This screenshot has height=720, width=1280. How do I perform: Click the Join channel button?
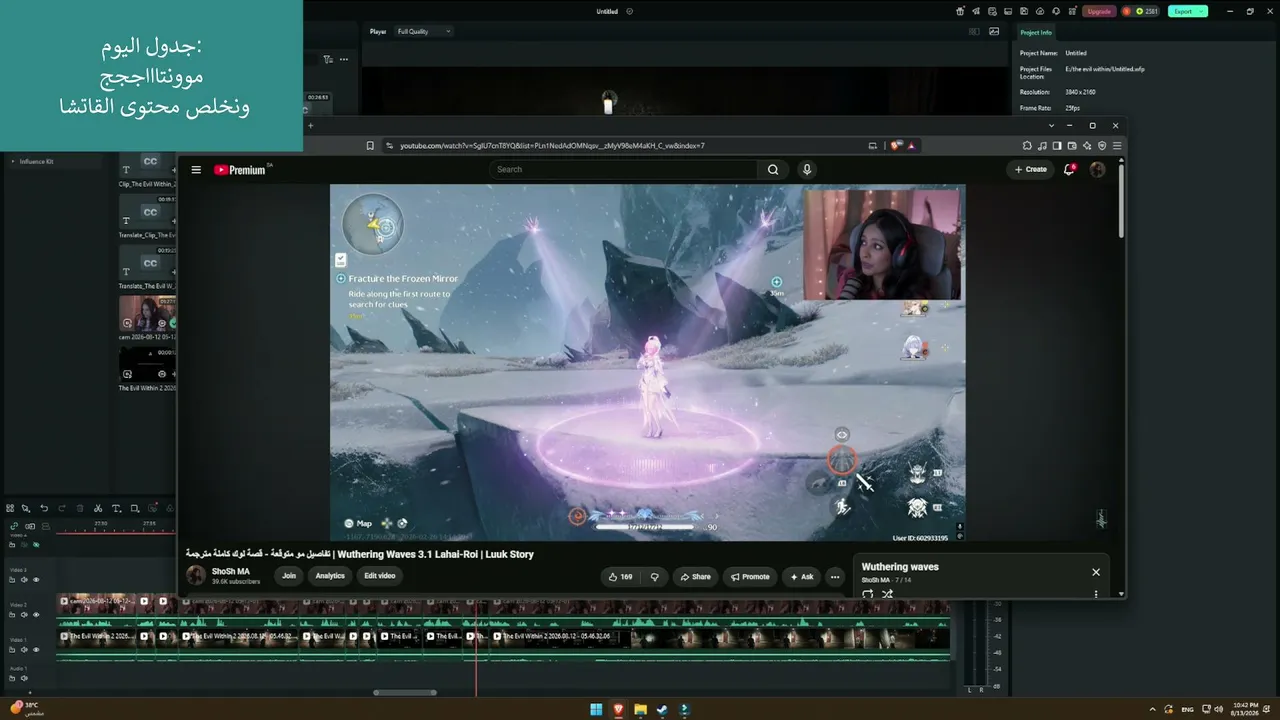[x=289, y=576]
